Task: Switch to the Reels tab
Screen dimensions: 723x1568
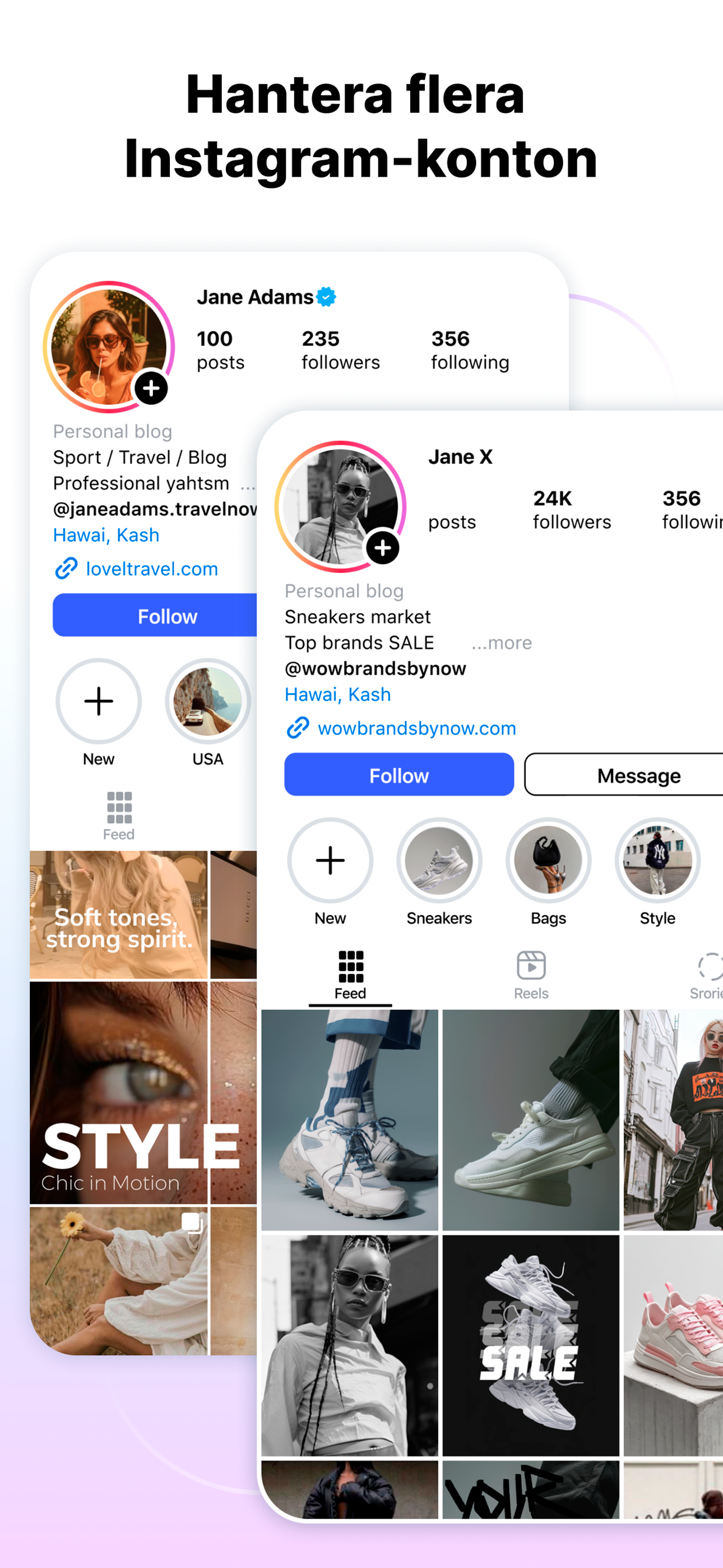Action: point(531,975)
